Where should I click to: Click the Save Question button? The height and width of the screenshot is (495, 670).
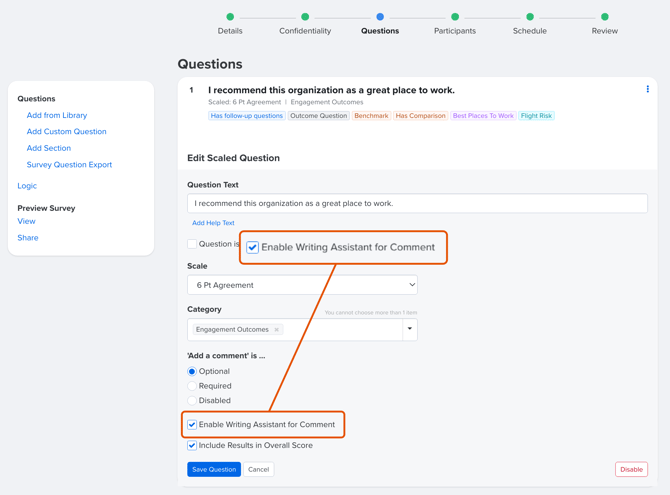coord(214,469)
